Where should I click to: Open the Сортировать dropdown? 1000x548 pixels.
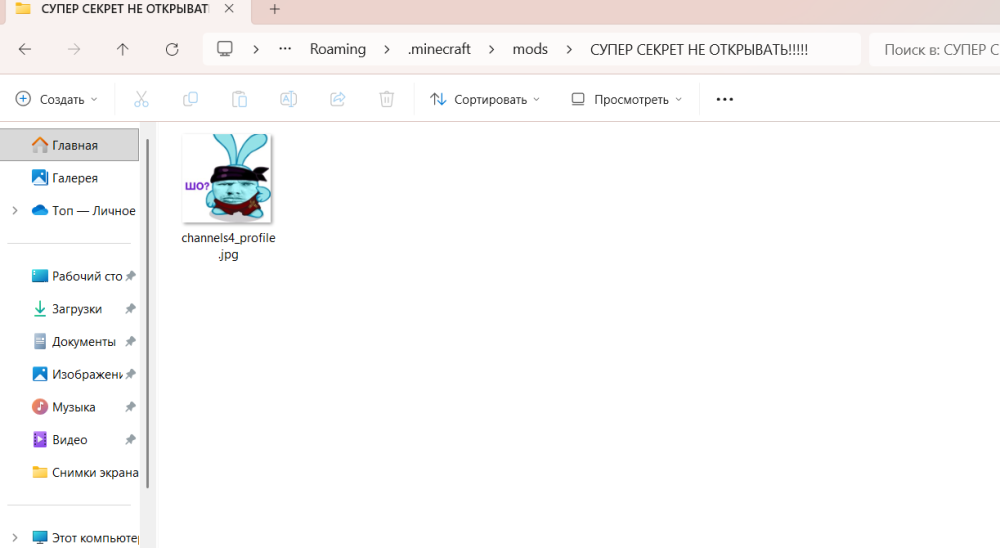coord(485,99)
